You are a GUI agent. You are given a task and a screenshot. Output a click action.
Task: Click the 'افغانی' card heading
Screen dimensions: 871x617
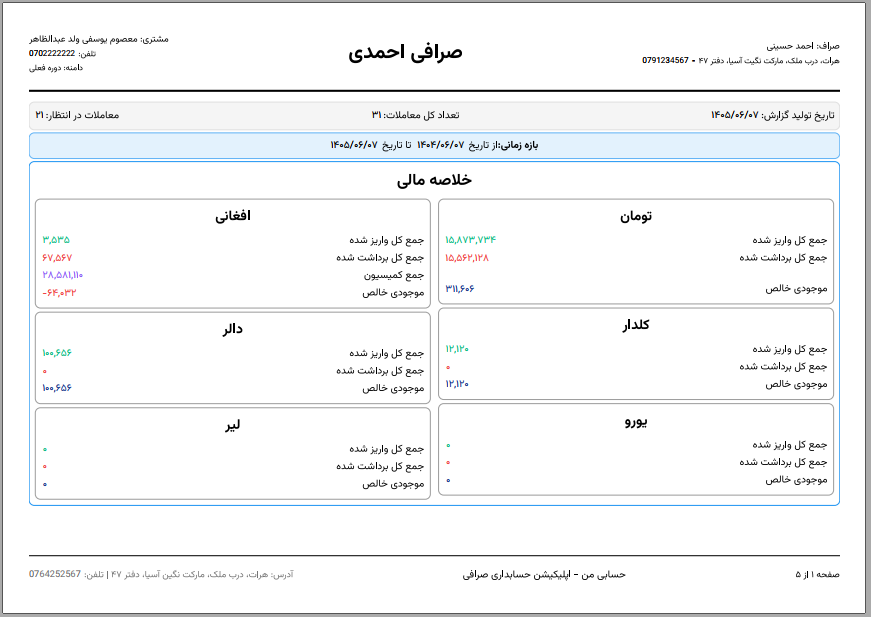click(x=233, y=216)
